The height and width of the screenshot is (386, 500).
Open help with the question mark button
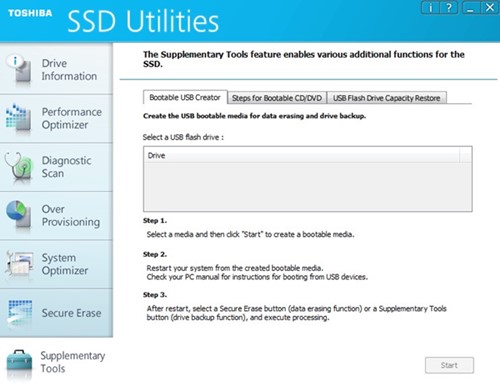[x=449, y=7]
